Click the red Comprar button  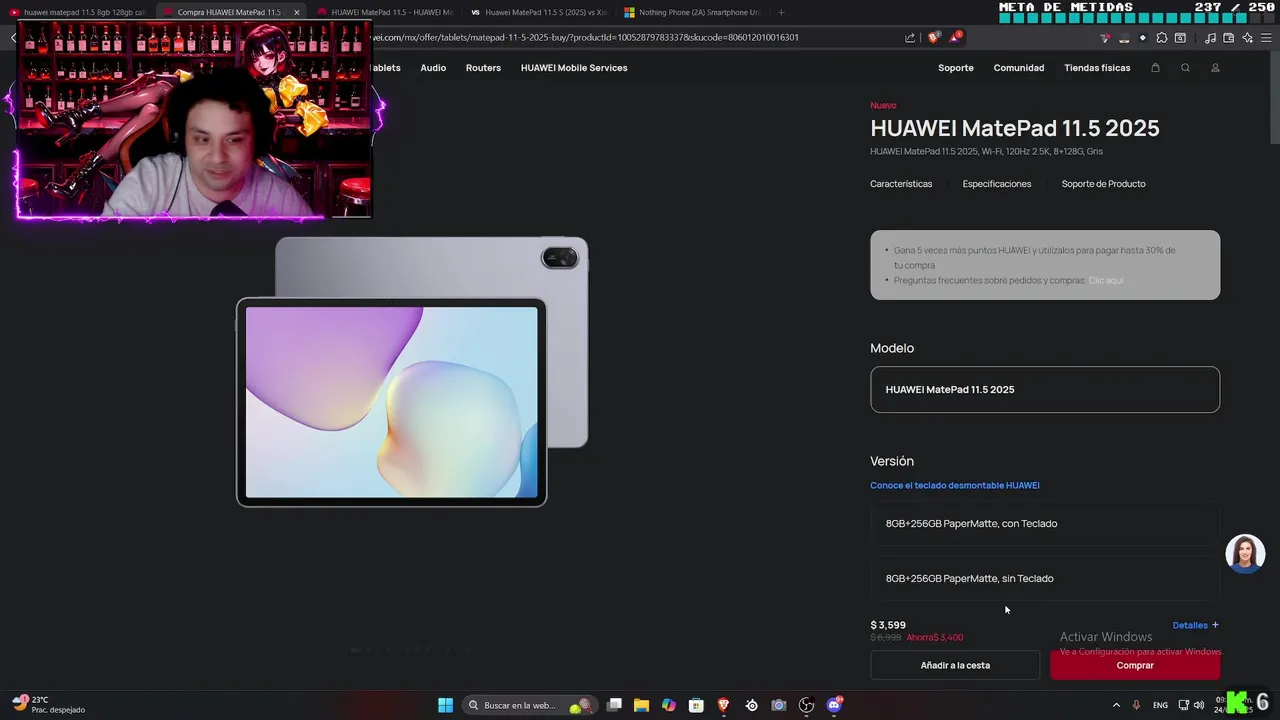point(1135,665)
